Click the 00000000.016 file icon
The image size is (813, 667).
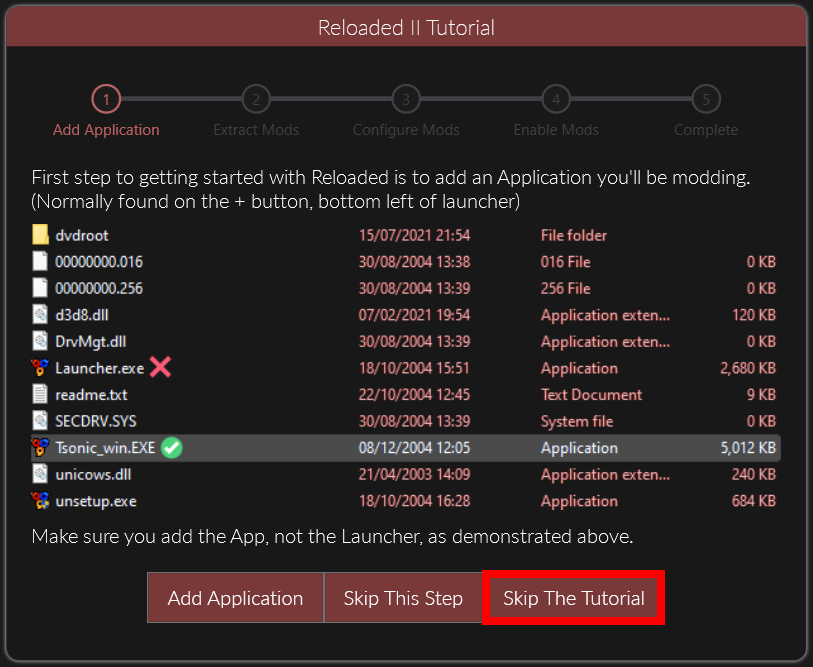coord(40,261)
